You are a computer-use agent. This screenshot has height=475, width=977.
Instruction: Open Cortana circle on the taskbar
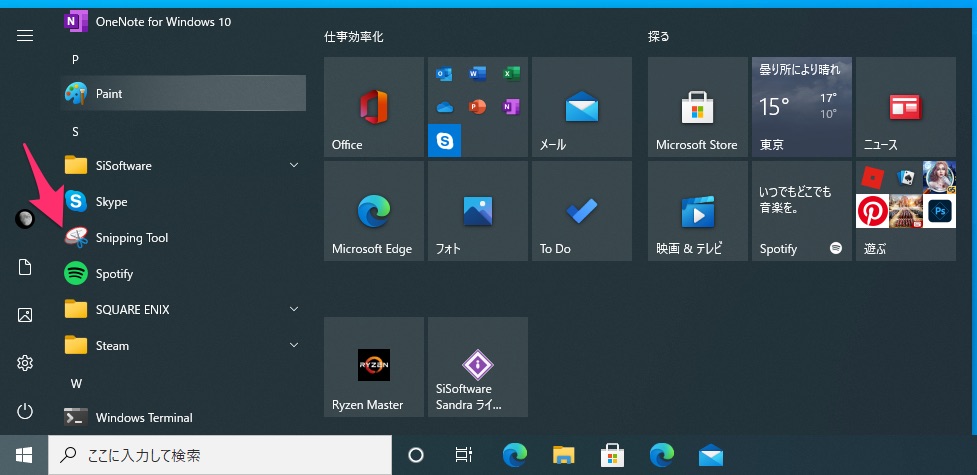coord(416,456)
